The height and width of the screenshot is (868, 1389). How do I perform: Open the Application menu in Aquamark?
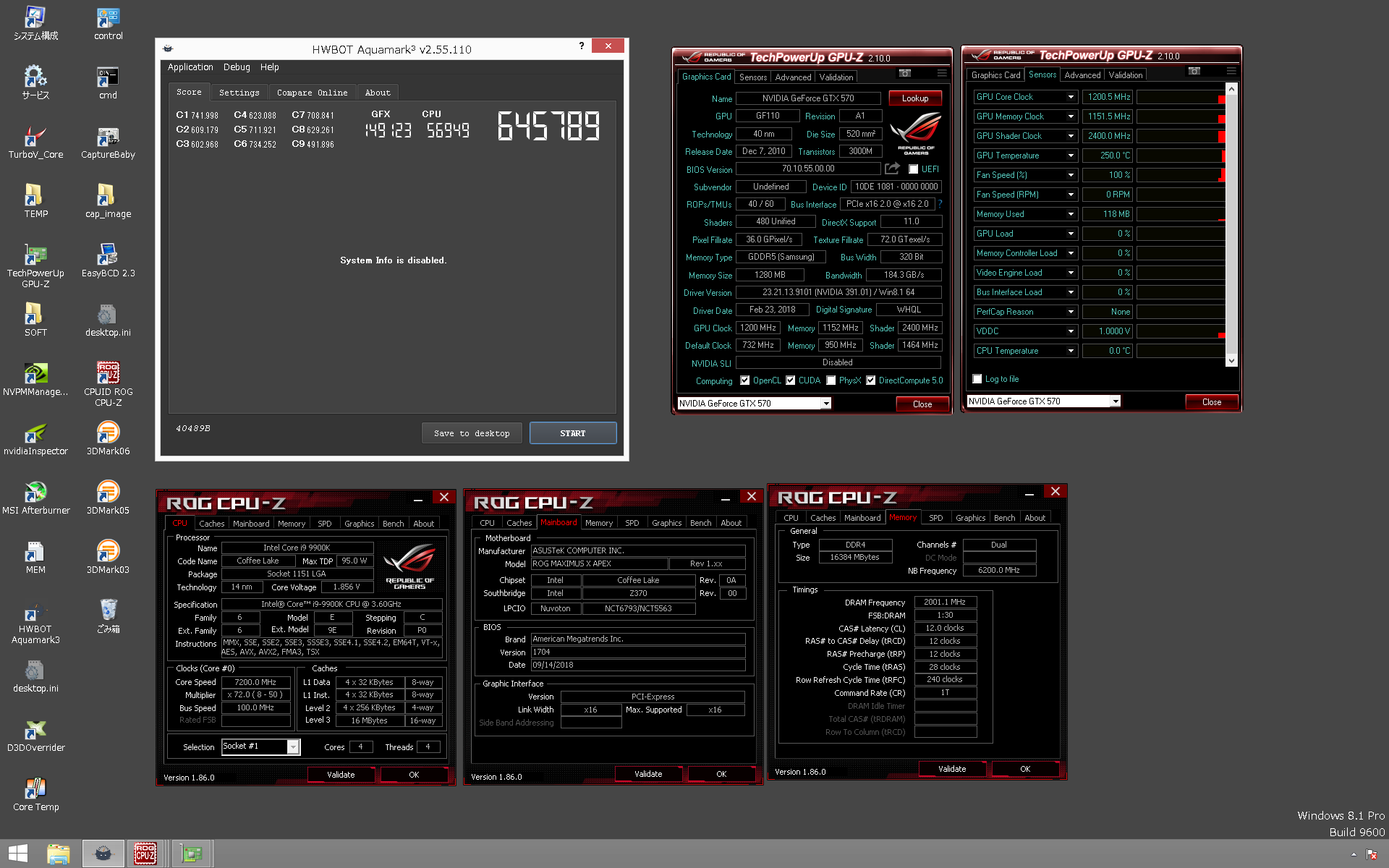[190, 67]
